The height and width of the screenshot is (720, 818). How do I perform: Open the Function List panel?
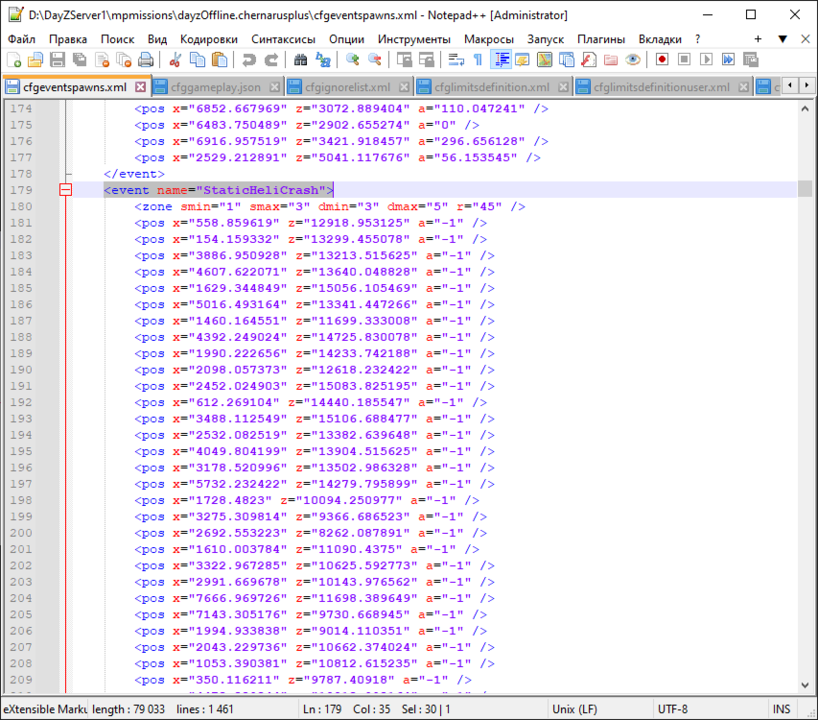coord(588,60)
